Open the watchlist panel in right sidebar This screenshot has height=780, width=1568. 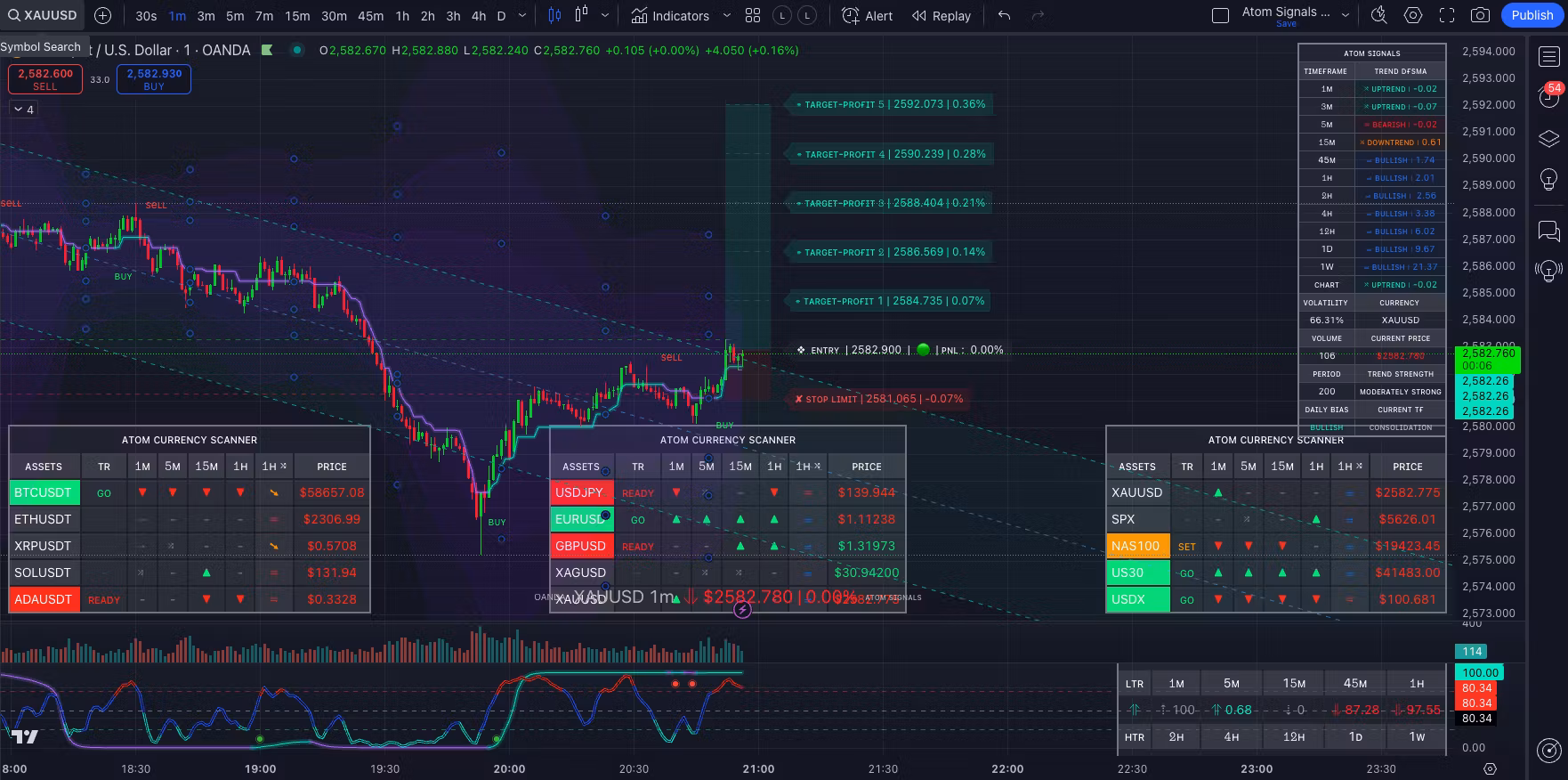tap(1548, 57)
